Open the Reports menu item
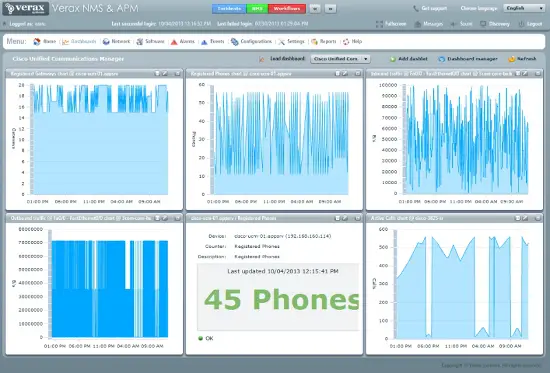 (x=324, y=41)
